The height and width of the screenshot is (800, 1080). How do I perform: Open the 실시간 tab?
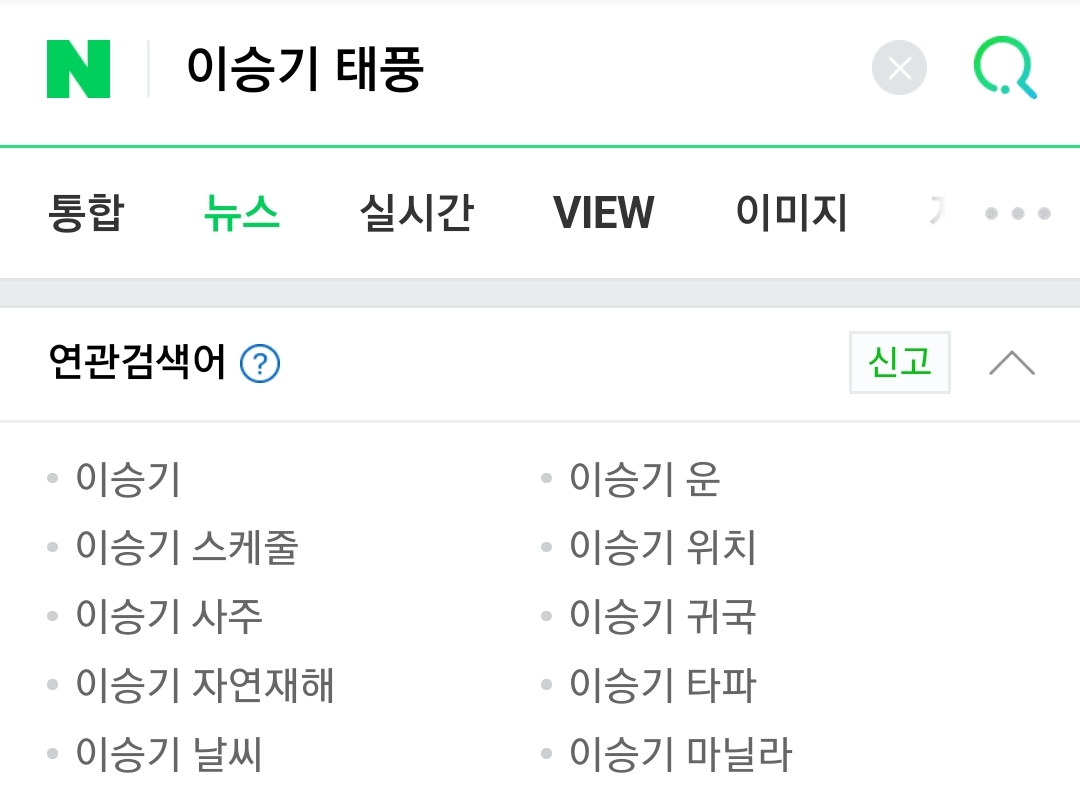(x=417, y=213)
